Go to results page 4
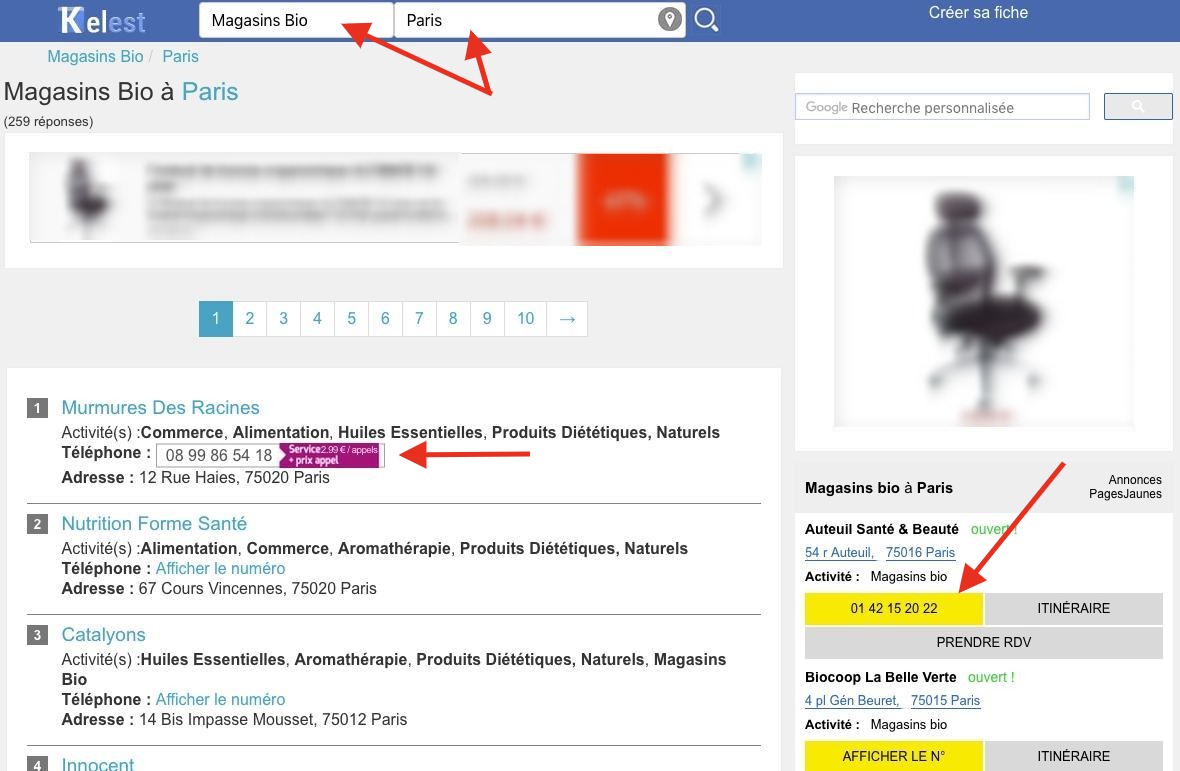 tap(318, 319)
